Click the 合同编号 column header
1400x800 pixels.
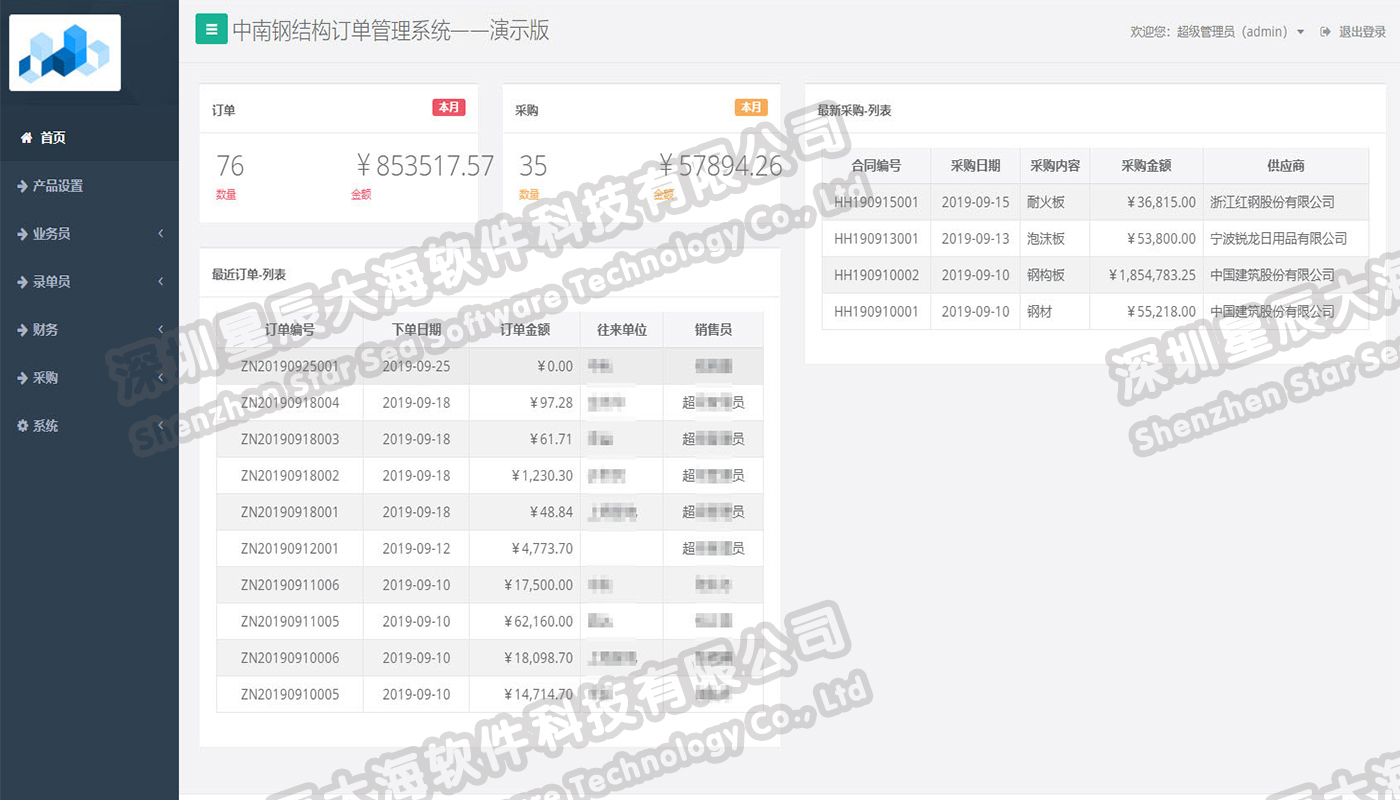[876, 166]
